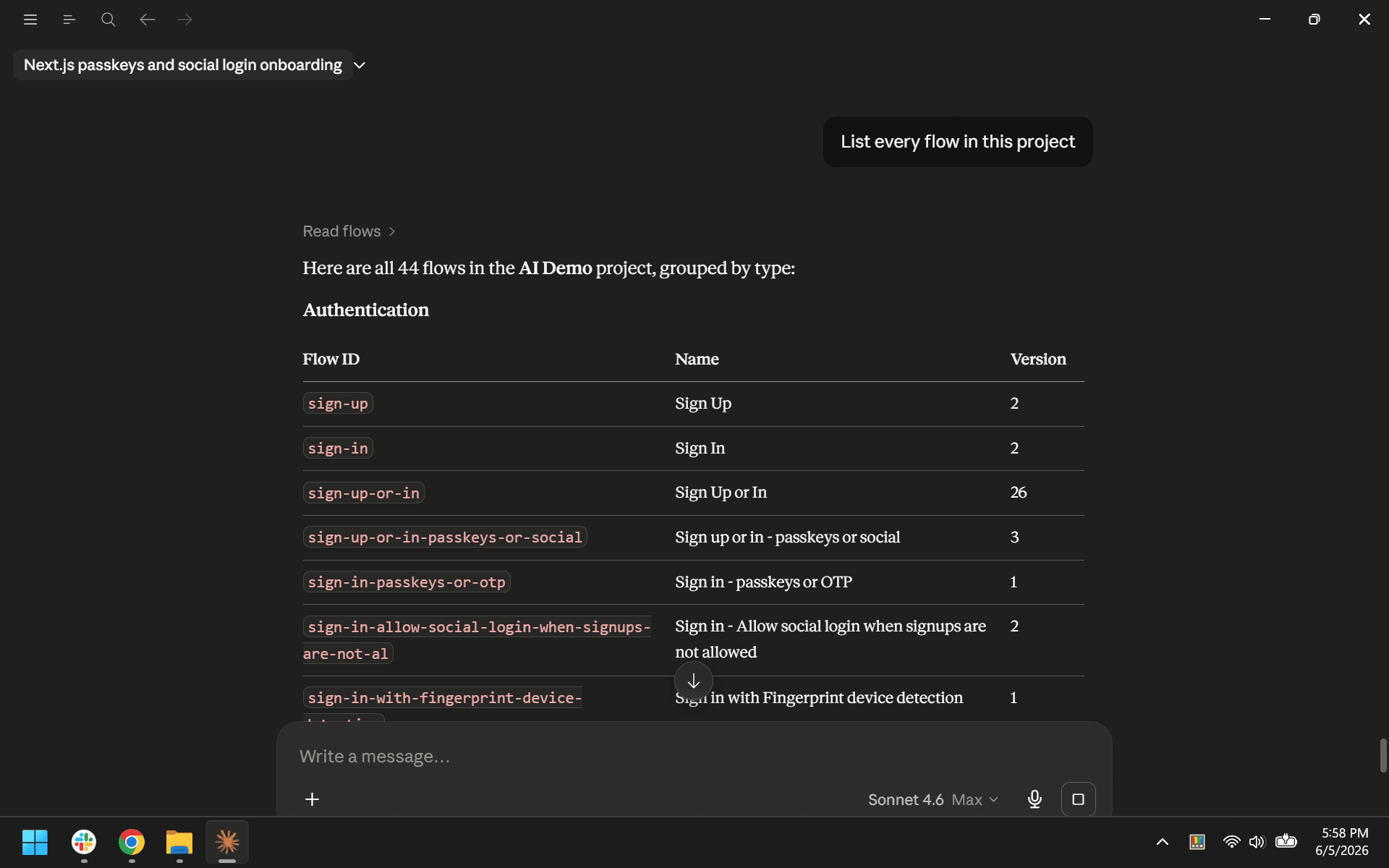Add attachment with the plus icon

coord(312,799)
